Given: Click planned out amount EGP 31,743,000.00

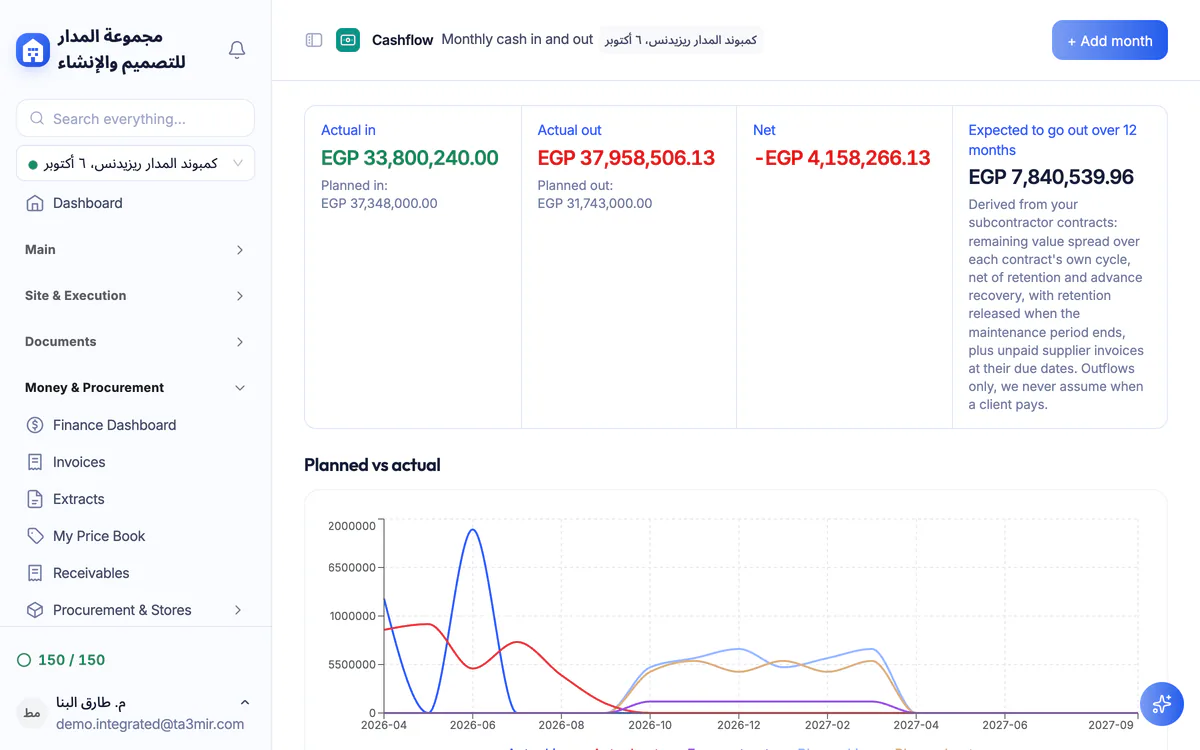Looking at the screenshot, I should (x=595, y=203).
